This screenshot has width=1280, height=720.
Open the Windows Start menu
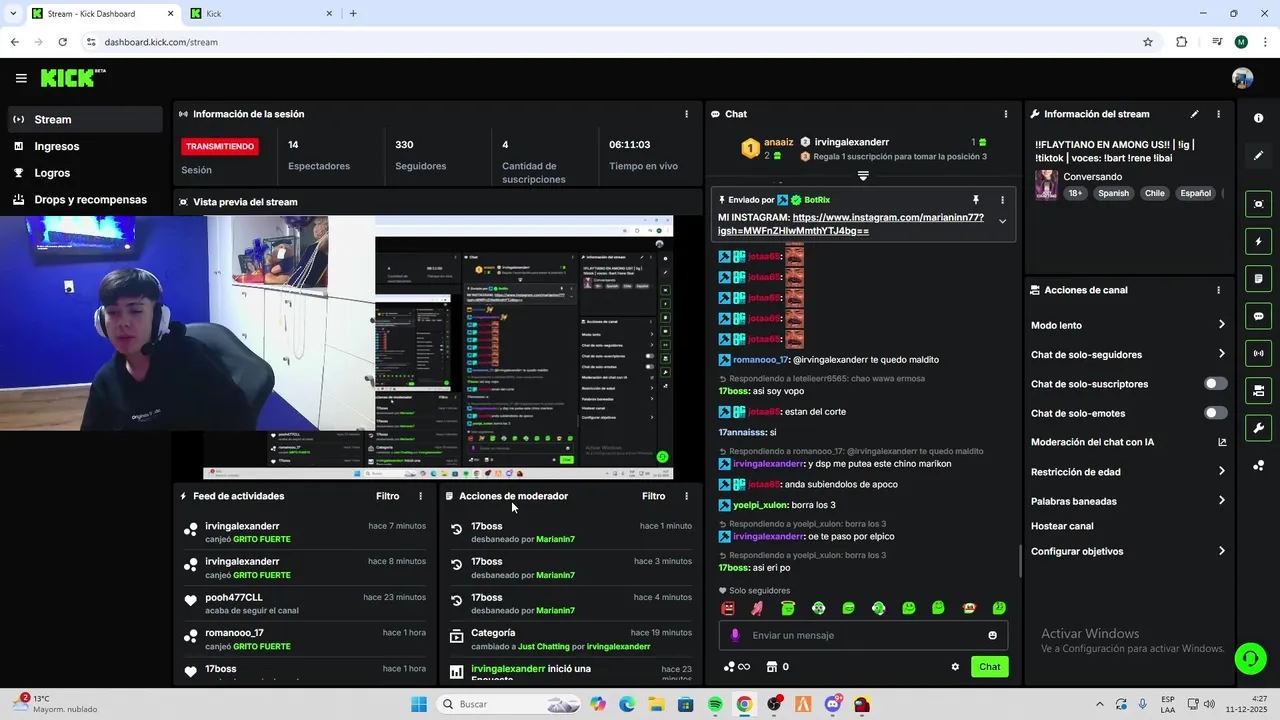click(x=418, y=704)
